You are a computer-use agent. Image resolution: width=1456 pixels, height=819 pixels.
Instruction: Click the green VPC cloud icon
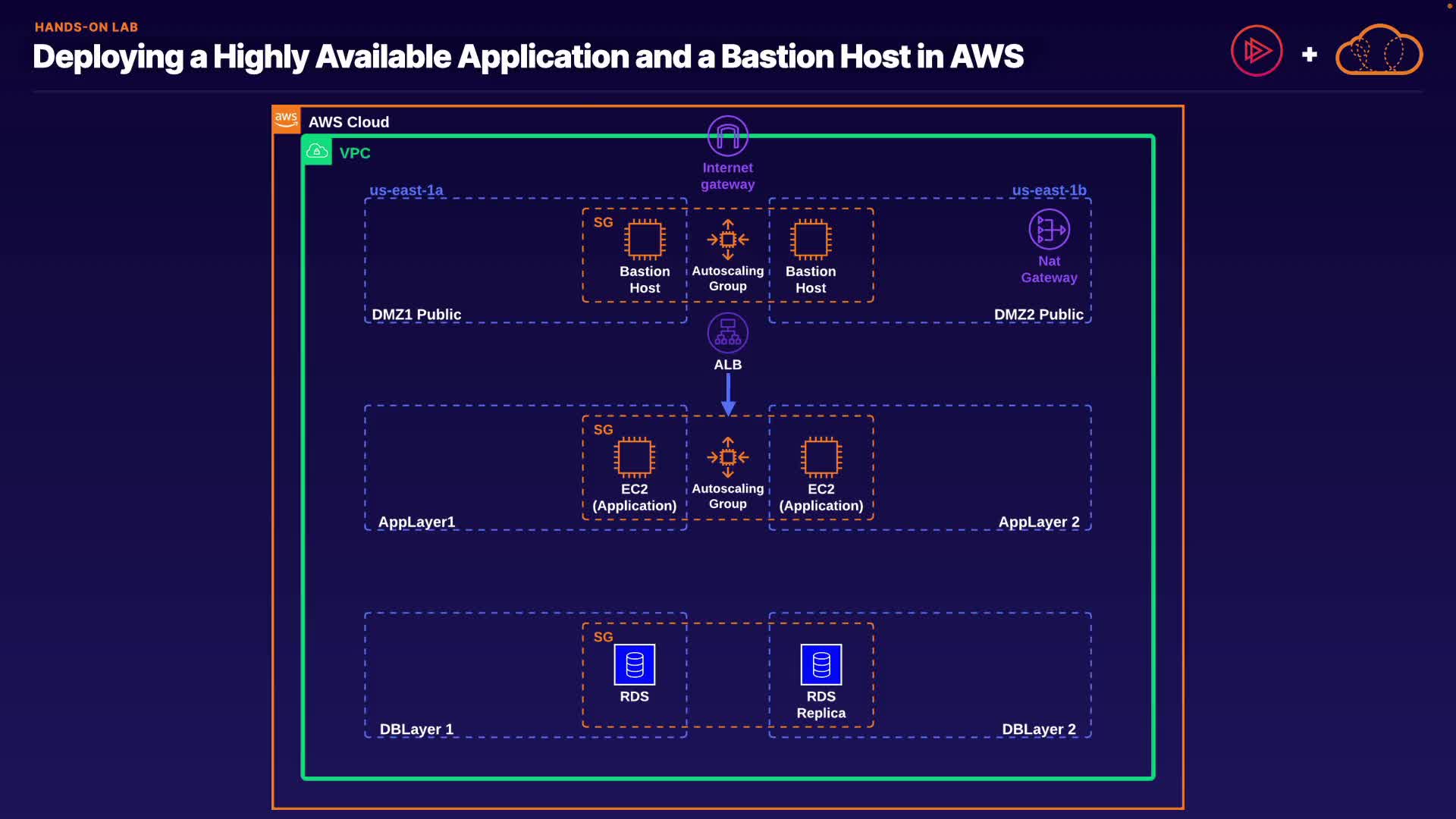[317, 152]
